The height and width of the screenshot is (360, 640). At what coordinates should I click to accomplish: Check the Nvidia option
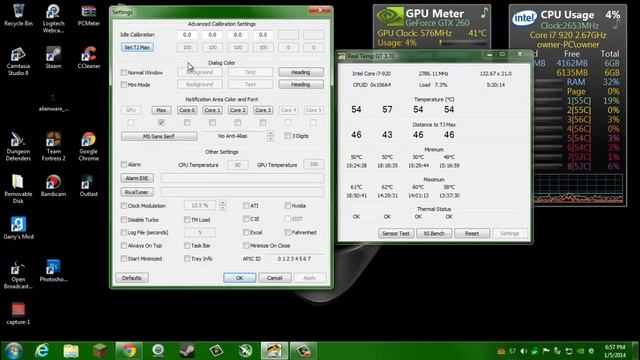[288, 206]
